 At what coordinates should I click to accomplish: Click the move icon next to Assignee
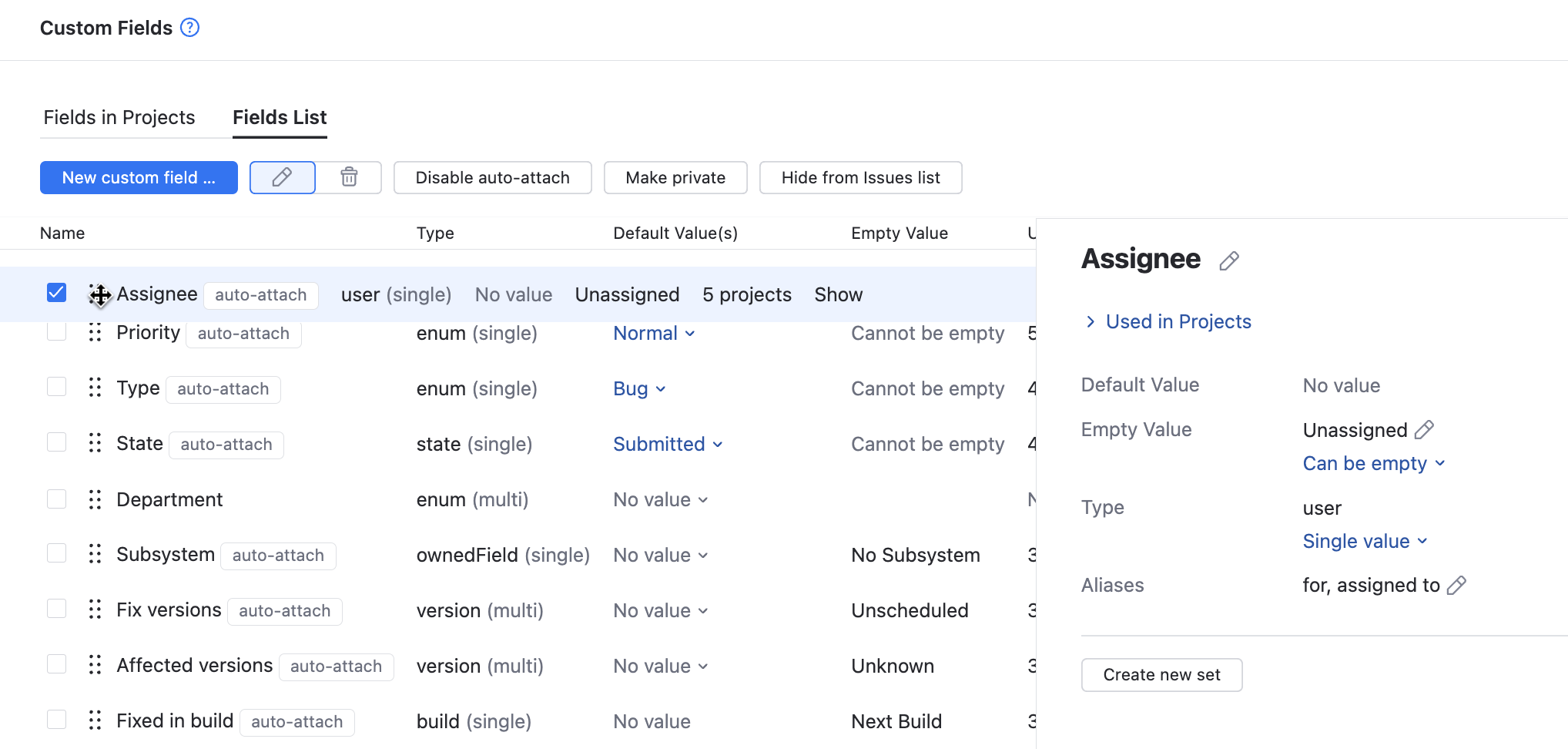point(99,295)
